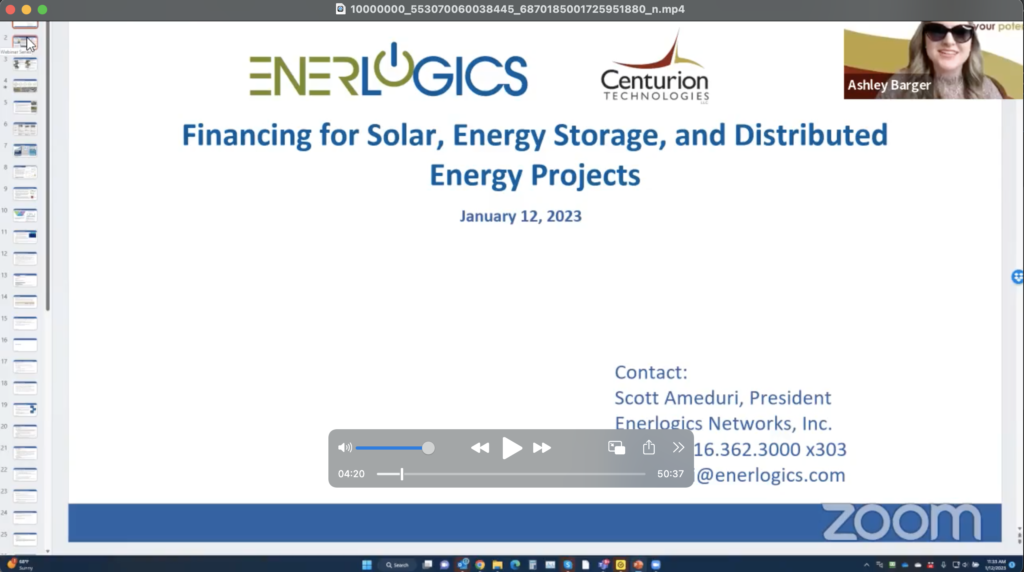The height and width of the screenshot is (572, 1024).
Task: Select slide 19 thumbnail
Action: coord(25,409)
